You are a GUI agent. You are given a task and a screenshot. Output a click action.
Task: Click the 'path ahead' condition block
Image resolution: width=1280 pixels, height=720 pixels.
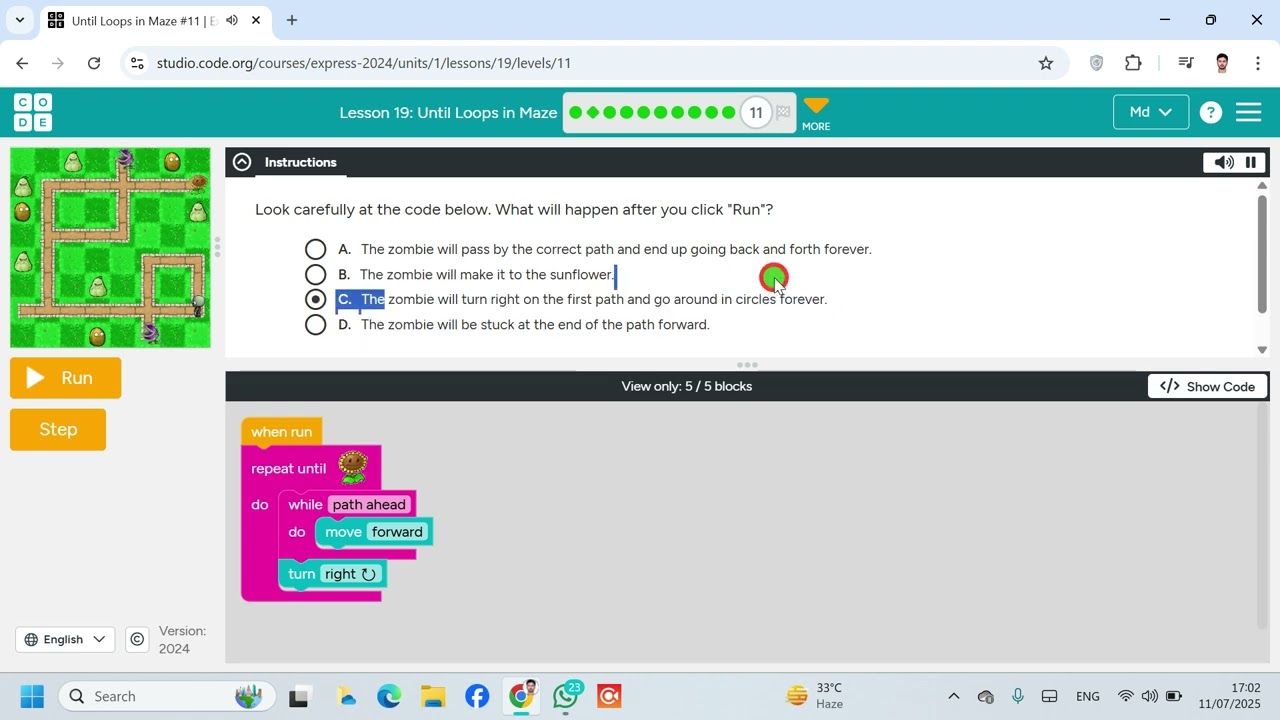pyautogui.click(x=369, y=505)
